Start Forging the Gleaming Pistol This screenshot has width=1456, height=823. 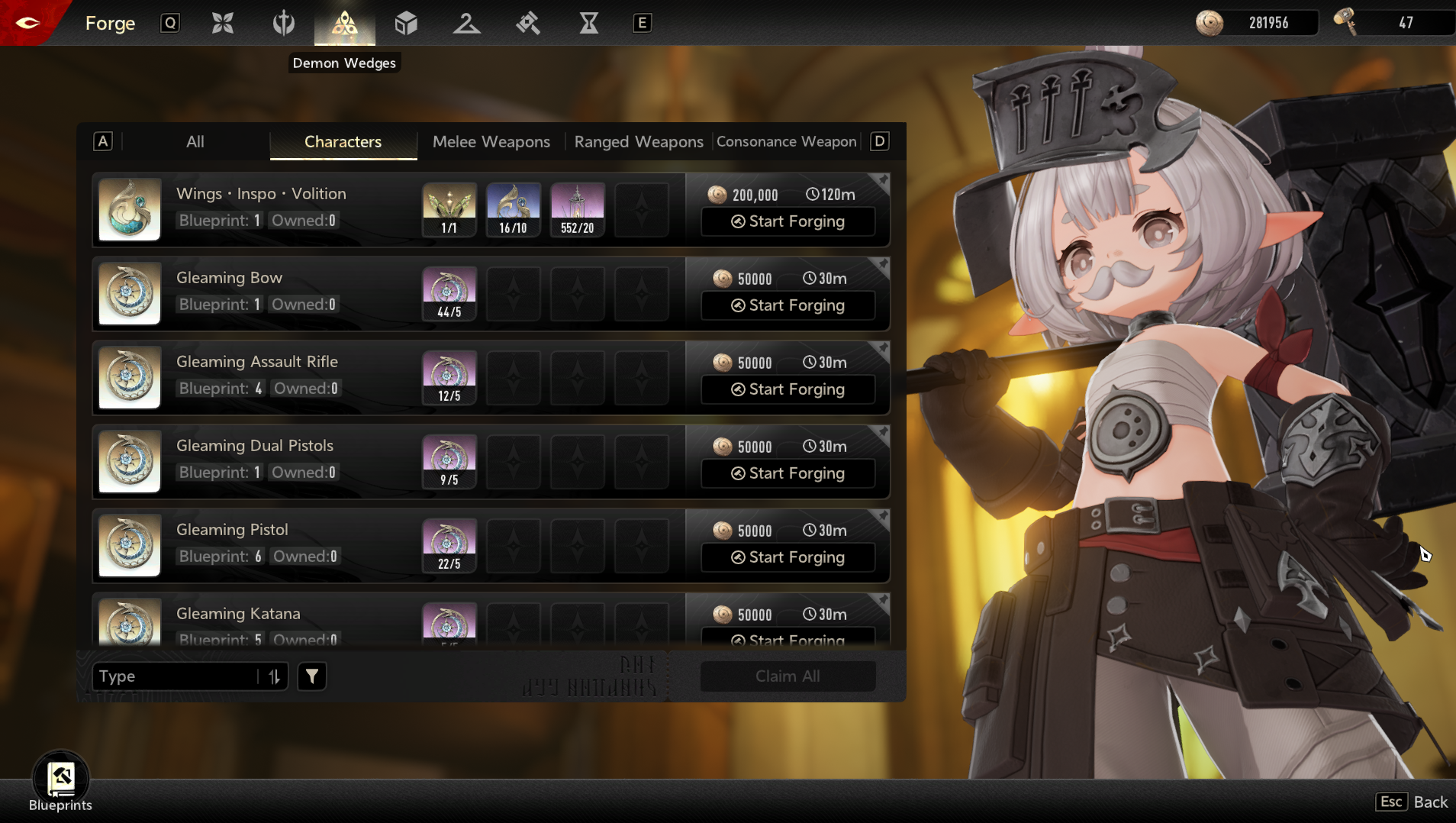pos(788,557)
